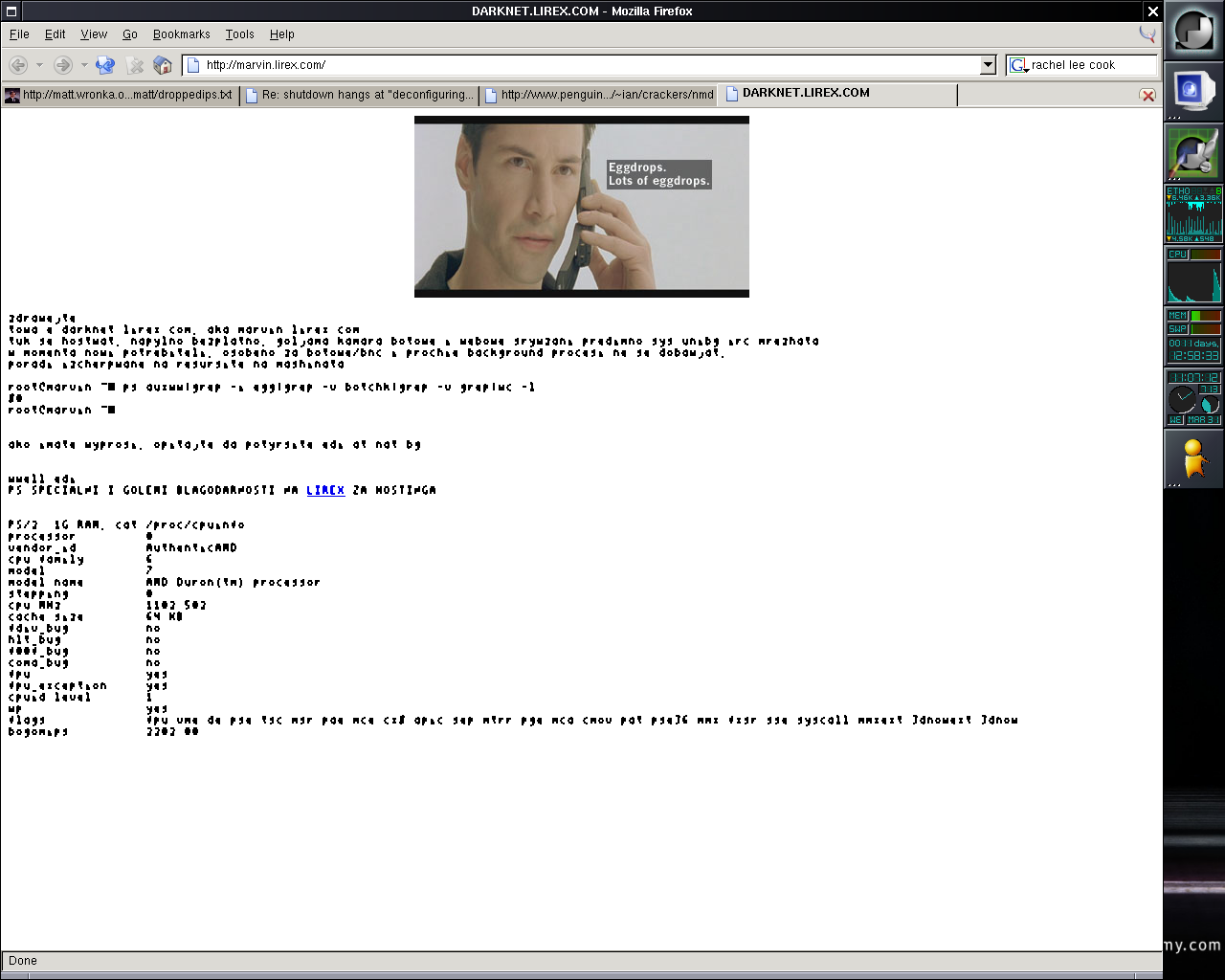This screenshot has height=980, width=1225.
Task: Go to the Home page
Action: click(163, 65)
